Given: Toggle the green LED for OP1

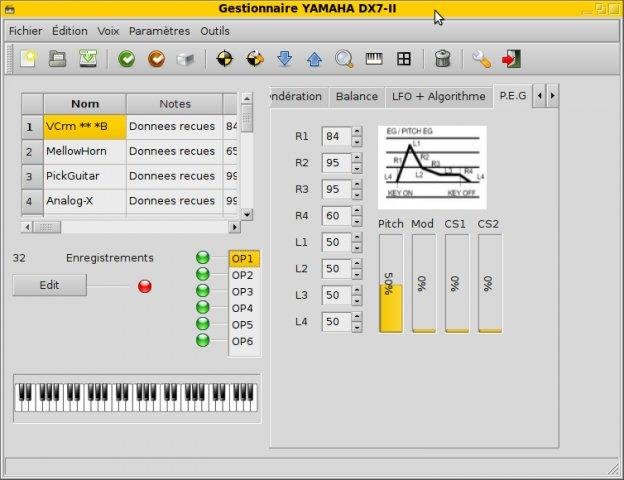Looking at the screenshot, I should 203,258.
